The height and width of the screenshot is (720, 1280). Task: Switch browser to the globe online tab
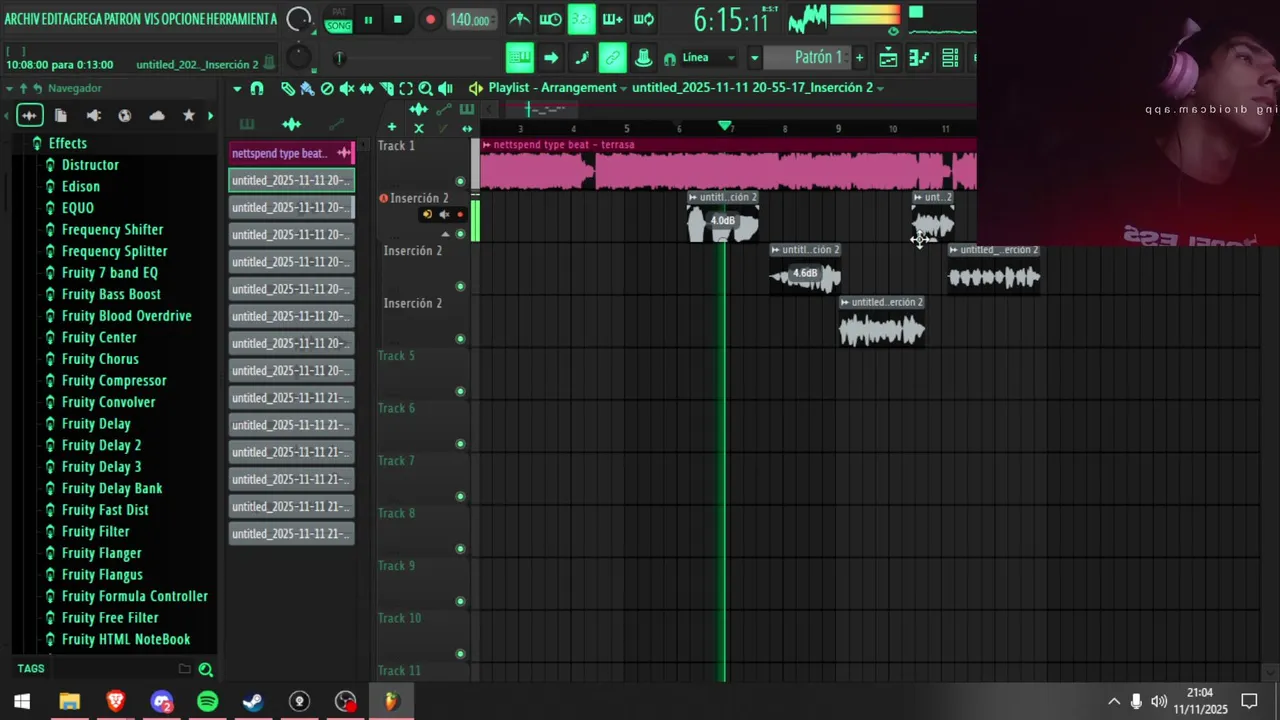[x=124, y=115]
